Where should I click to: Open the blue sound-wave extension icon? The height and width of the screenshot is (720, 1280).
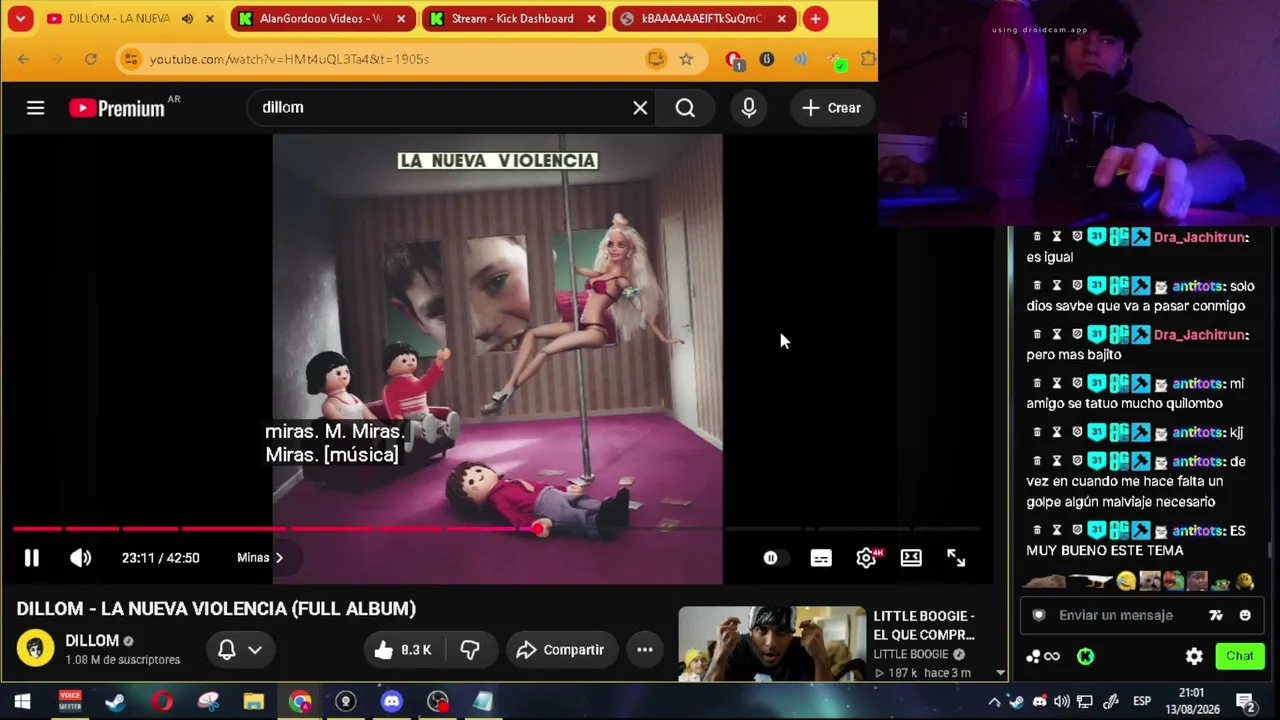(x=800, y=60)
